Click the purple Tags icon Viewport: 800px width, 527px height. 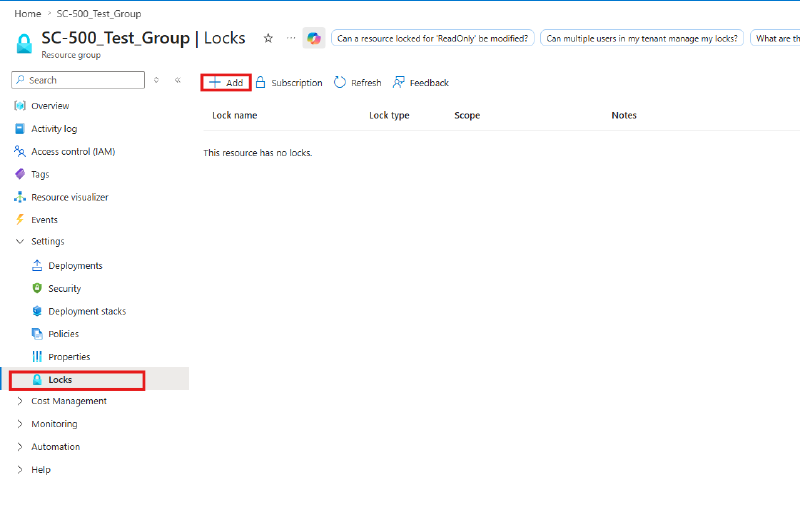[20, 174]
